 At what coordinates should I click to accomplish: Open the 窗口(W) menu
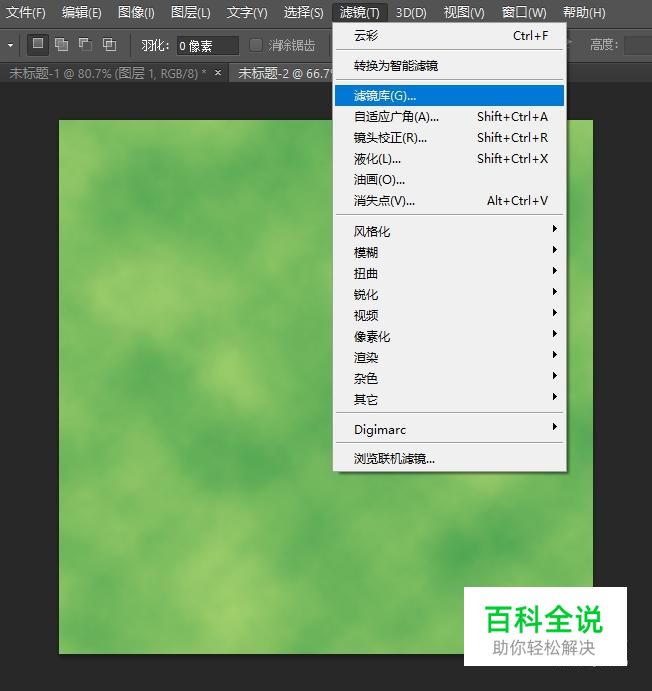[524, 12]
